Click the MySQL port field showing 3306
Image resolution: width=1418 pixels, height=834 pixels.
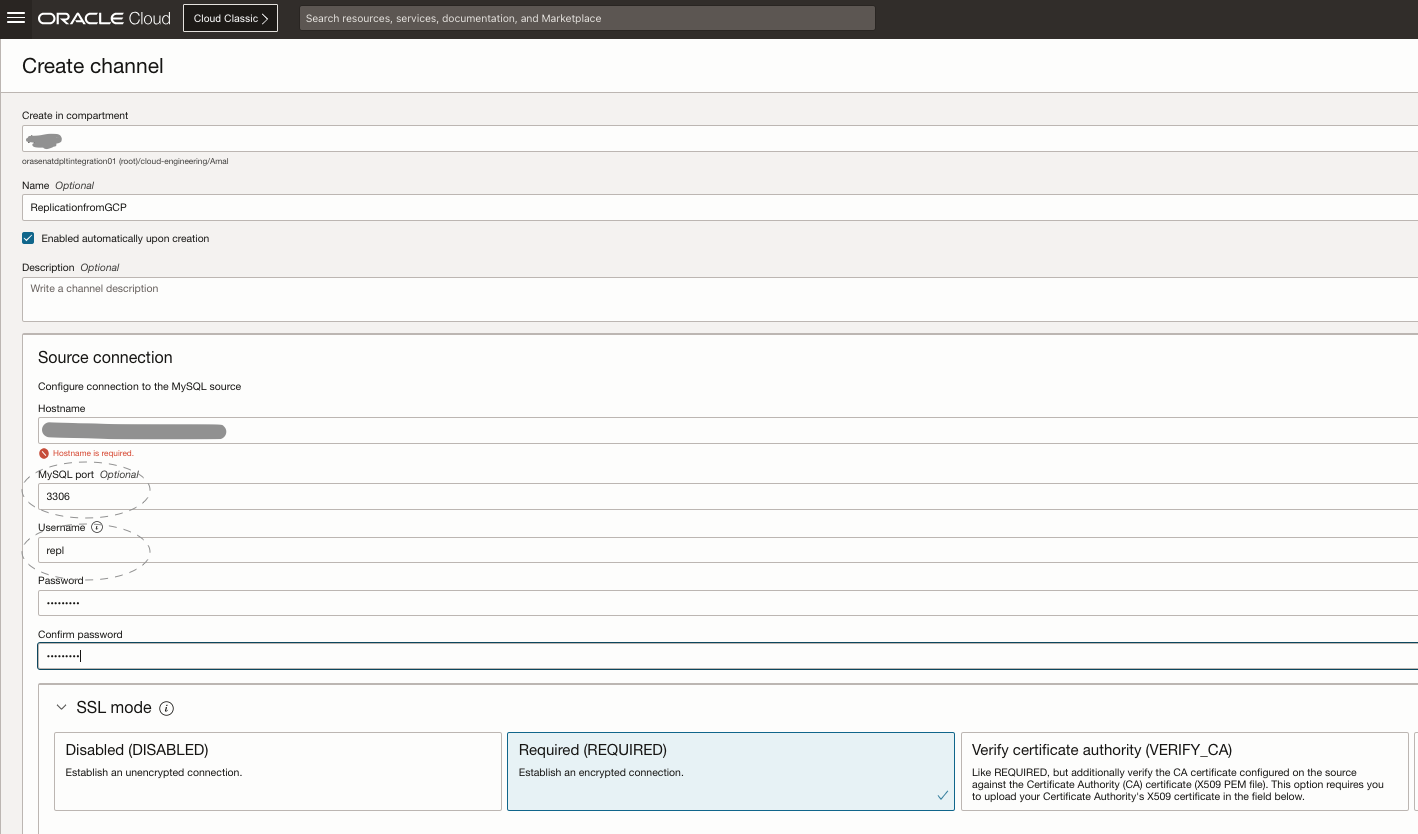tap(728, 496)
